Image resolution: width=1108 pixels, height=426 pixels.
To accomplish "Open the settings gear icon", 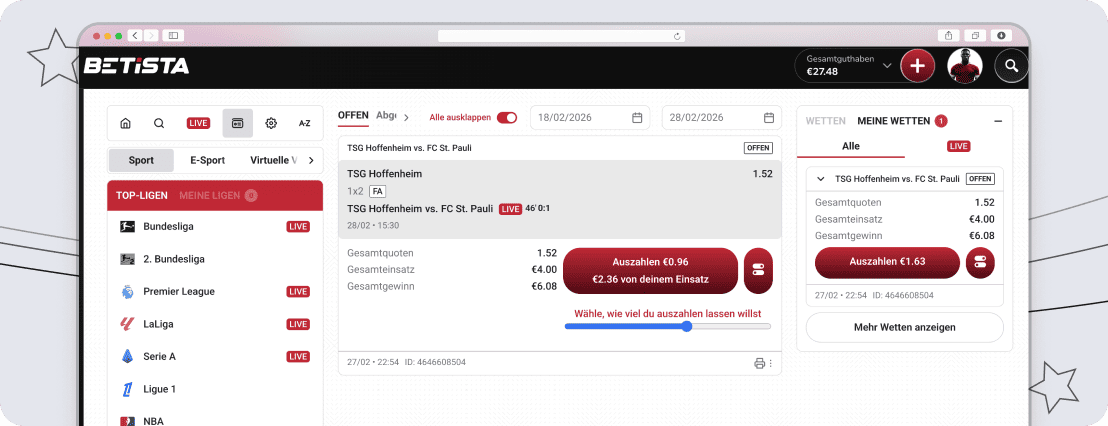I will click(x=271, y=123).
